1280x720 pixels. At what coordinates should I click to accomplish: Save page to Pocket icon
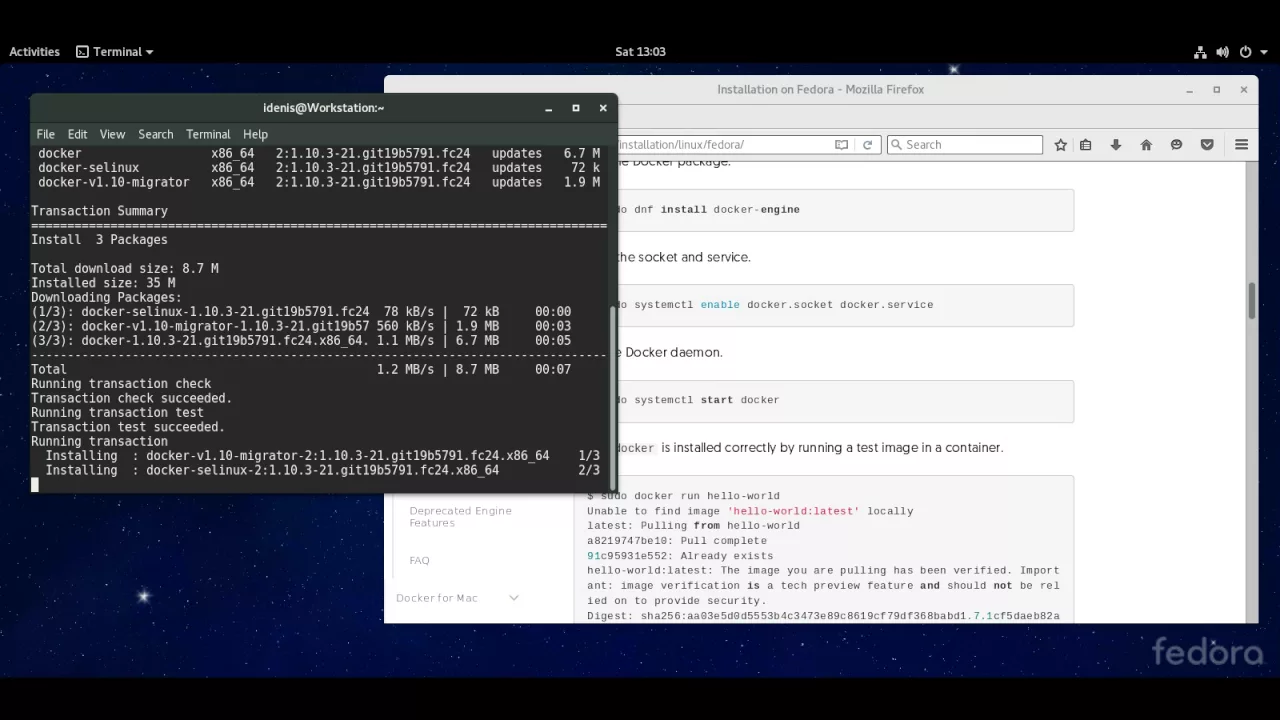coord(1207,145)
